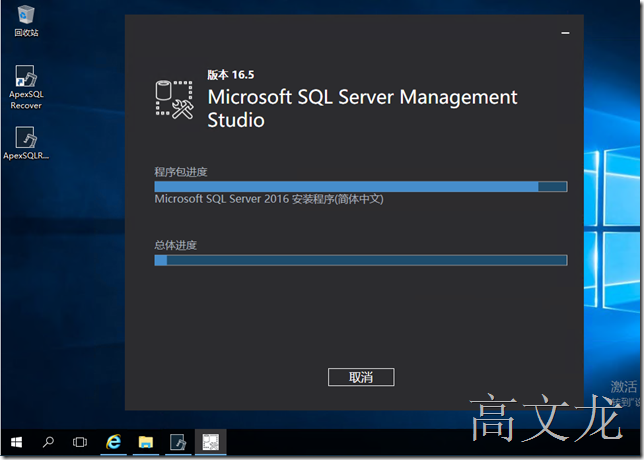Open the Windows Start menu
The image size is (644, 460).
[x=16, y=442]
